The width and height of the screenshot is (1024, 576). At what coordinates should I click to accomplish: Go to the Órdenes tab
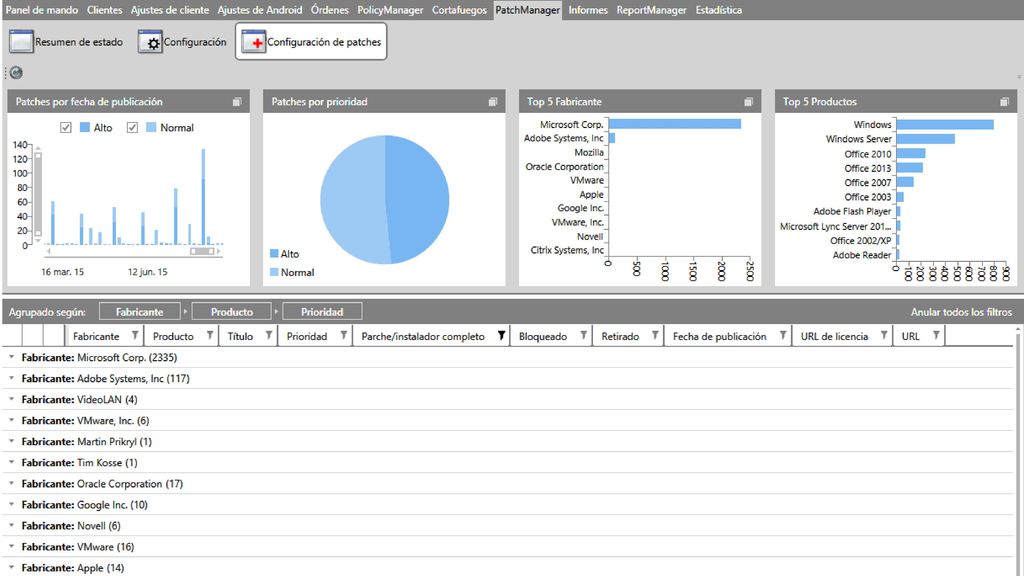point(330,10)
